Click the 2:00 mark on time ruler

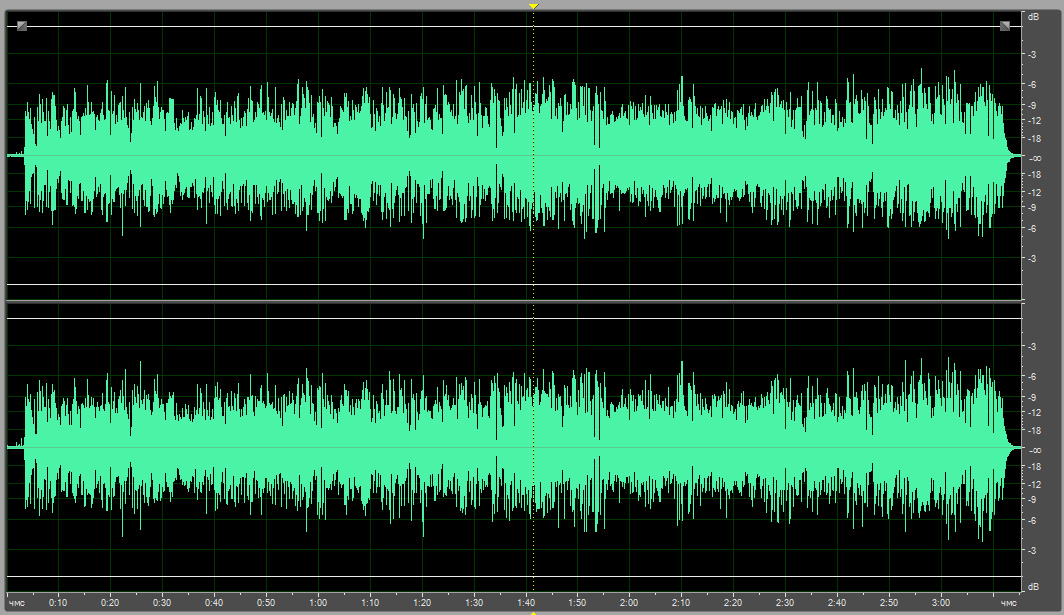point(629,603)
